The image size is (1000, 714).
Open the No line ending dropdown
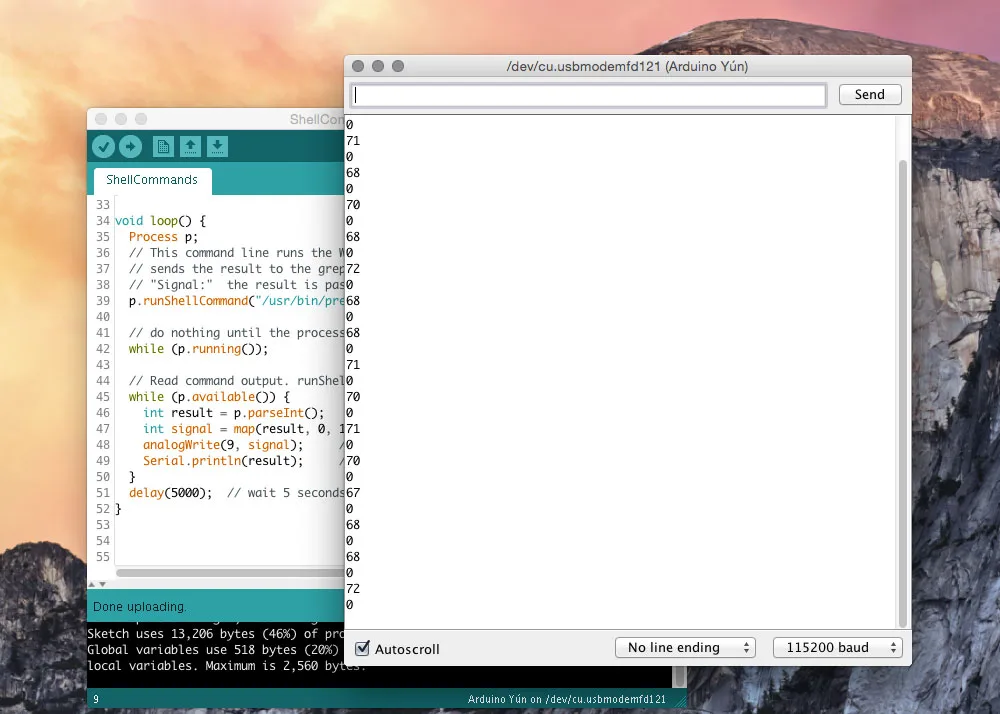coord(685,648)
